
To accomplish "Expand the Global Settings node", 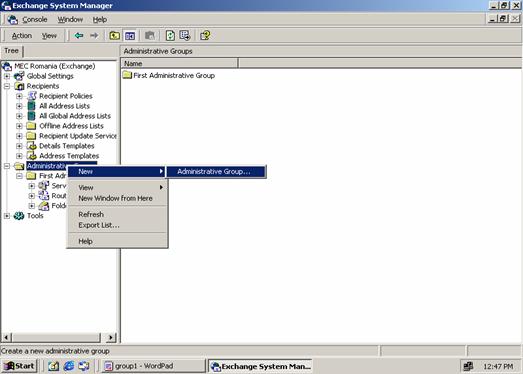I will coord(7,76).
